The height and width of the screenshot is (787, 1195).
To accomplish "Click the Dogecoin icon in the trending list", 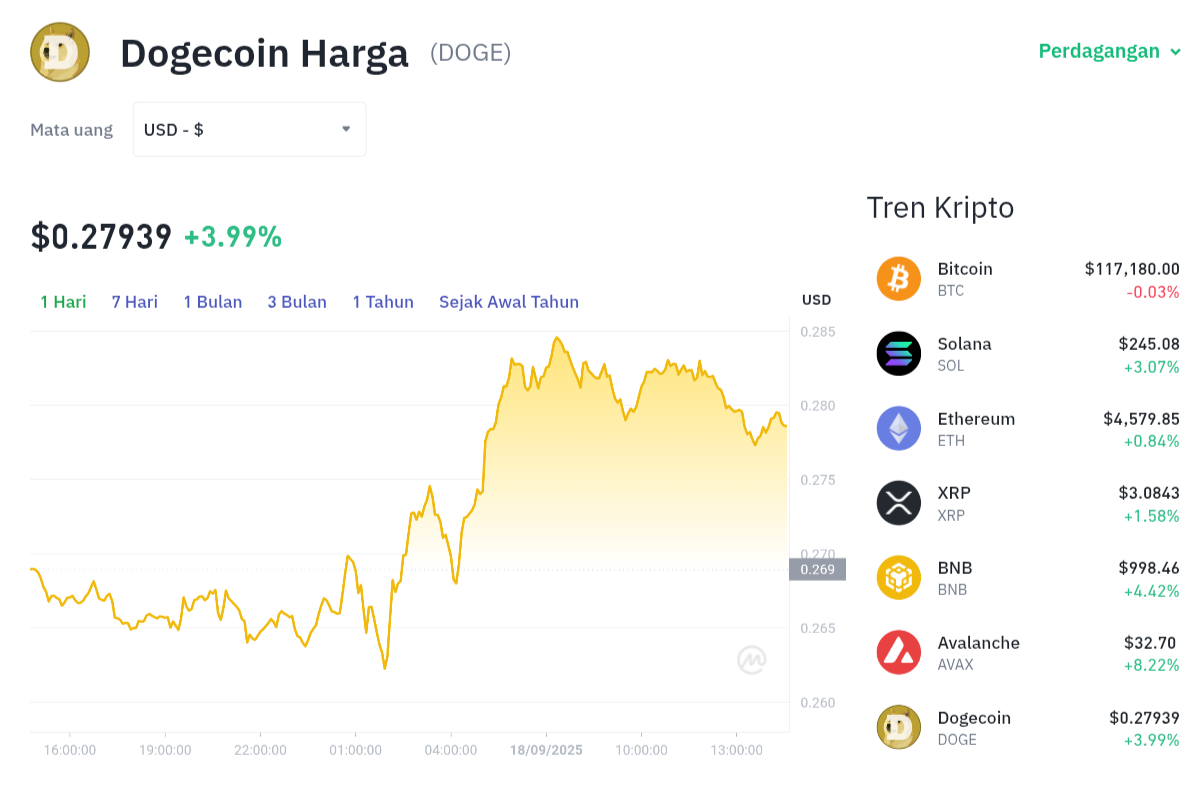I will click(899, 728).
